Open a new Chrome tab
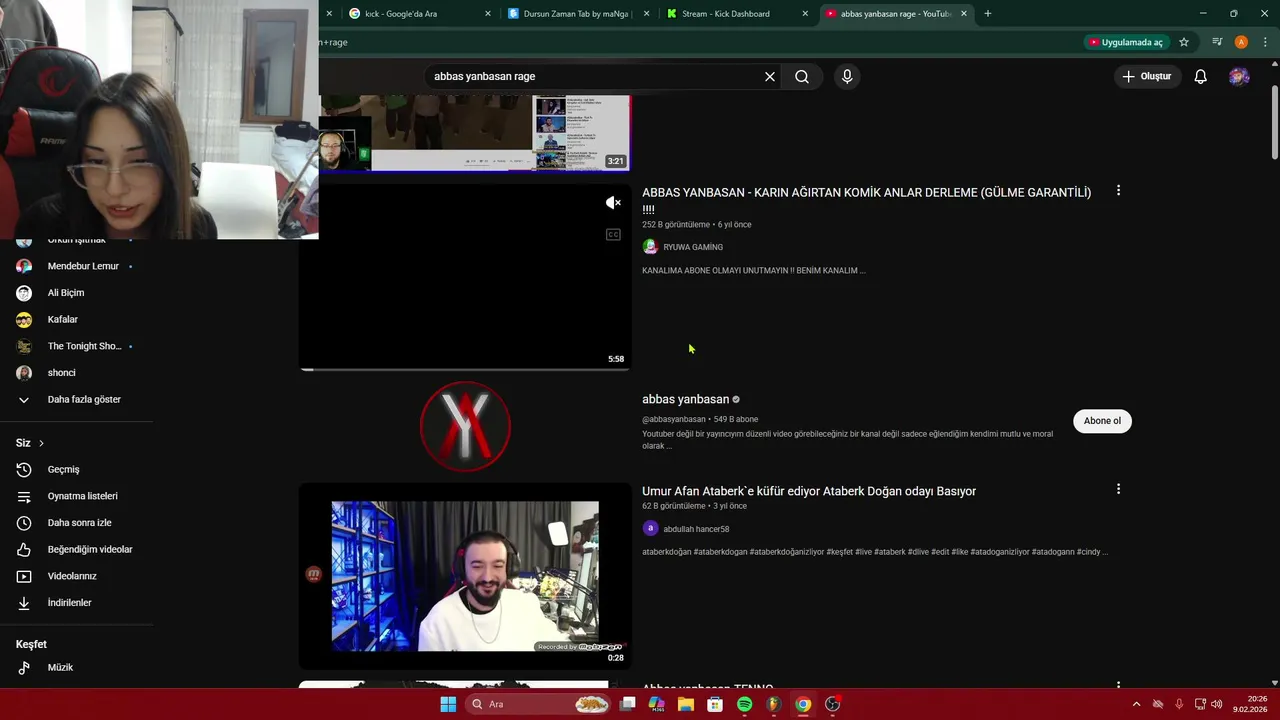1280x720 pixels. pos(988,14)
